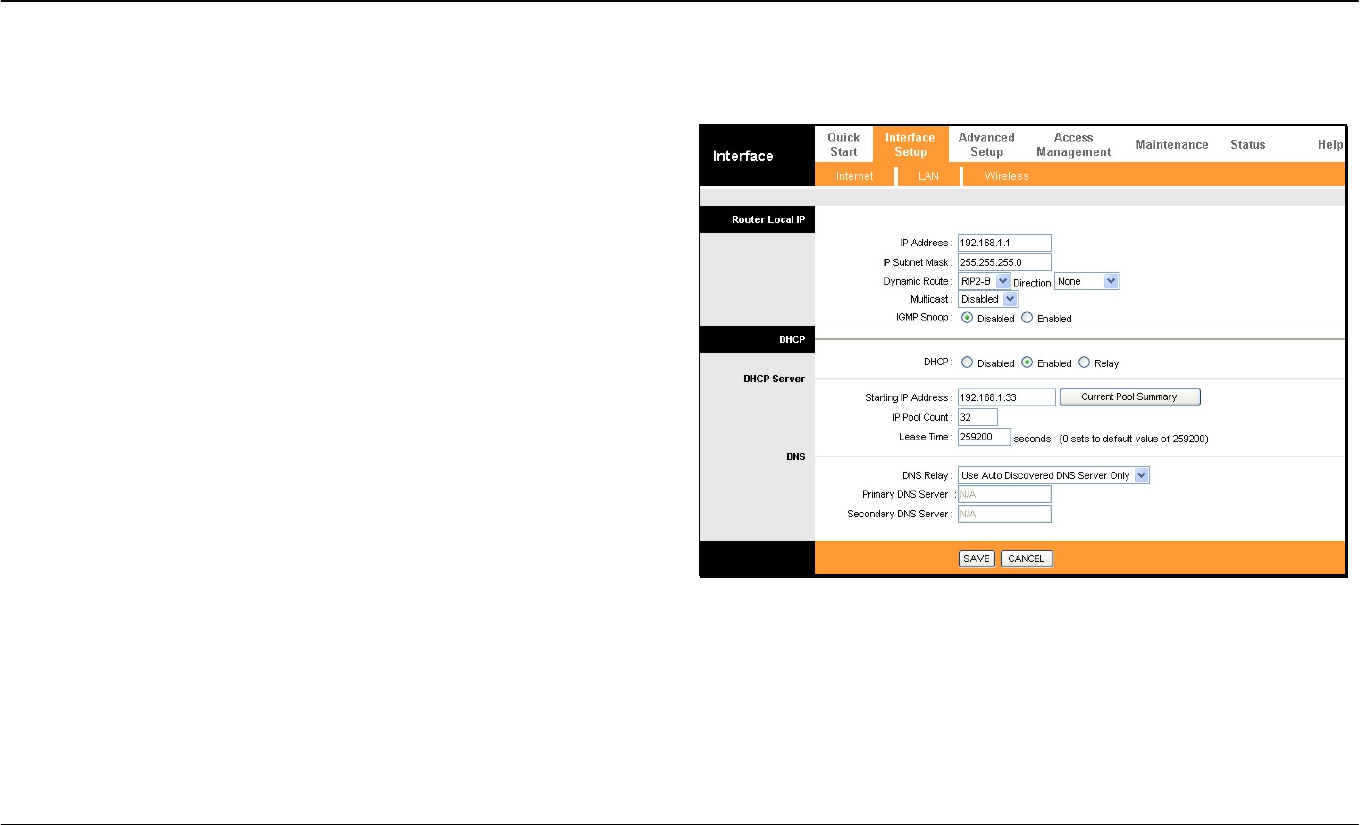Screen dimensions: 1360x825
Task: Open the Quick Start tab
Action: click(844, 145)
